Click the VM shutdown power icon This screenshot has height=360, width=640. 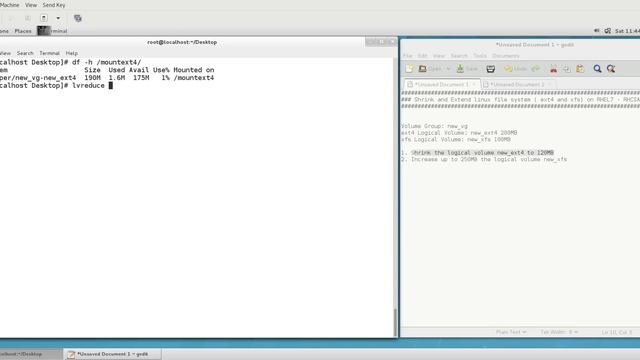[x=44, y=18]
